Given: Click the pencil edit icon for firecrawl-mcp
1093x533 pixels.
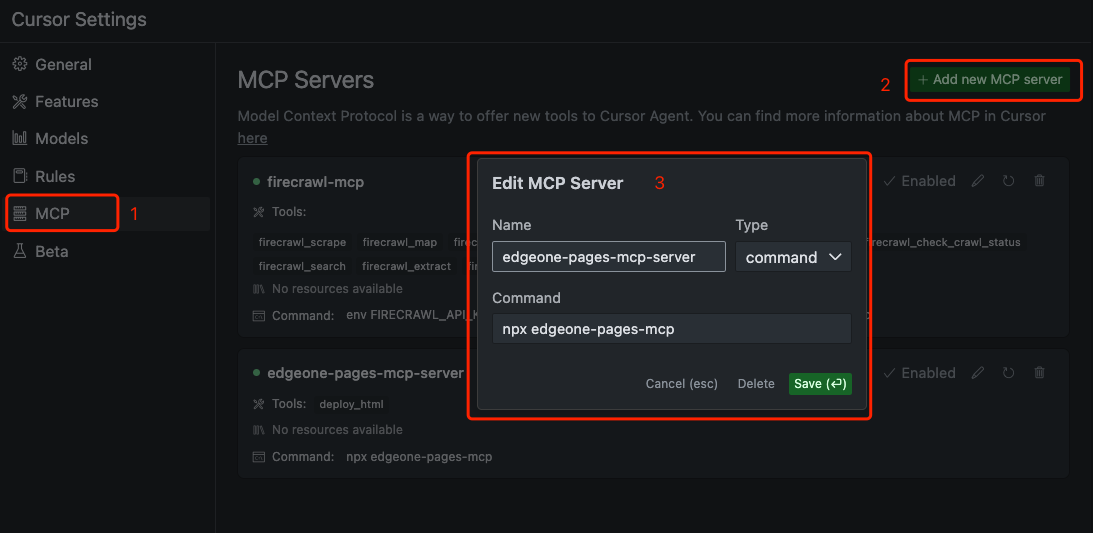Looking at the screenshot, I should 978,181.
